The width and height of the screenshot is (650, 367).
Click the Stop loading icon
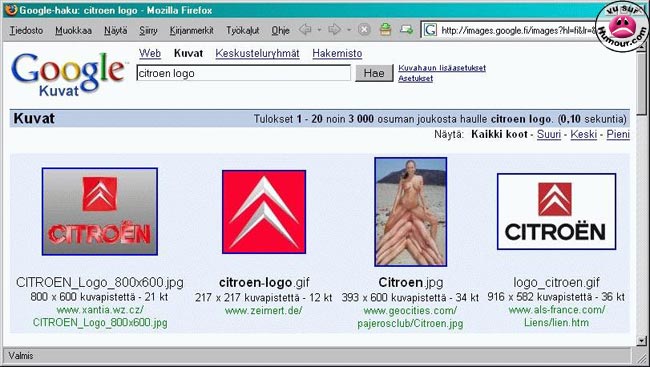364,30
